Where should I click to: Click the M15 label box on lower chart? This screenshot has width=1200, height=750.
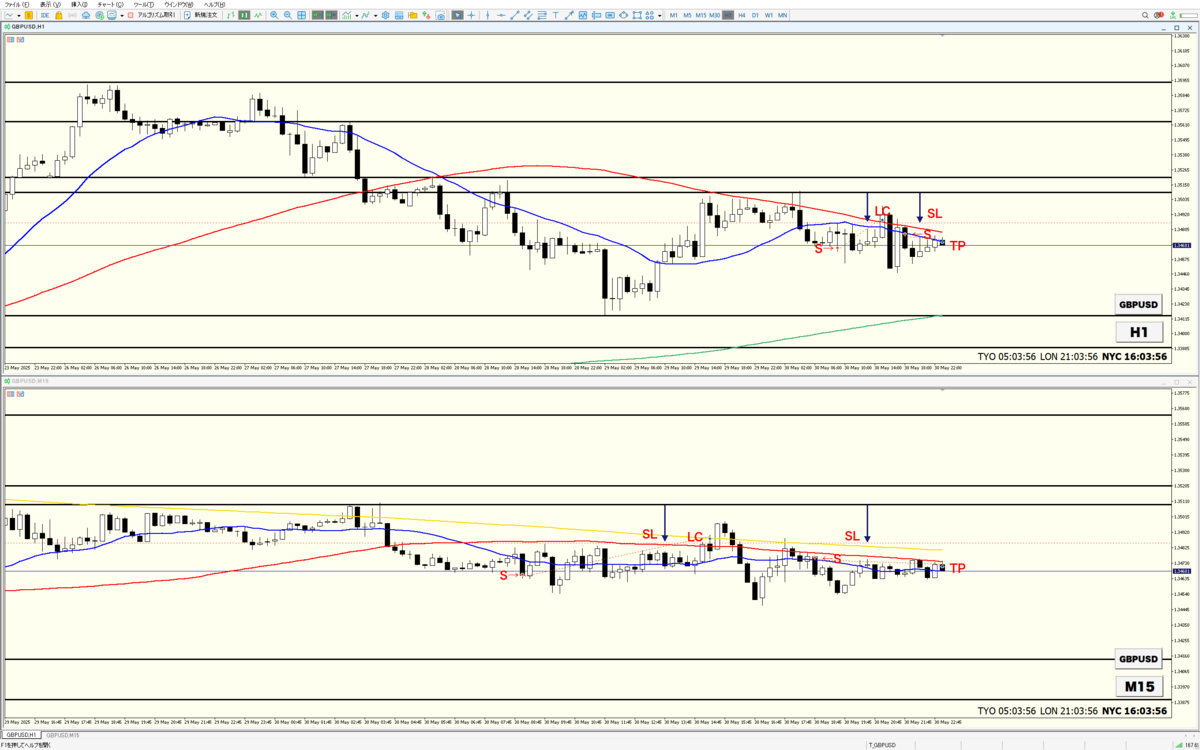(1138, 686)
